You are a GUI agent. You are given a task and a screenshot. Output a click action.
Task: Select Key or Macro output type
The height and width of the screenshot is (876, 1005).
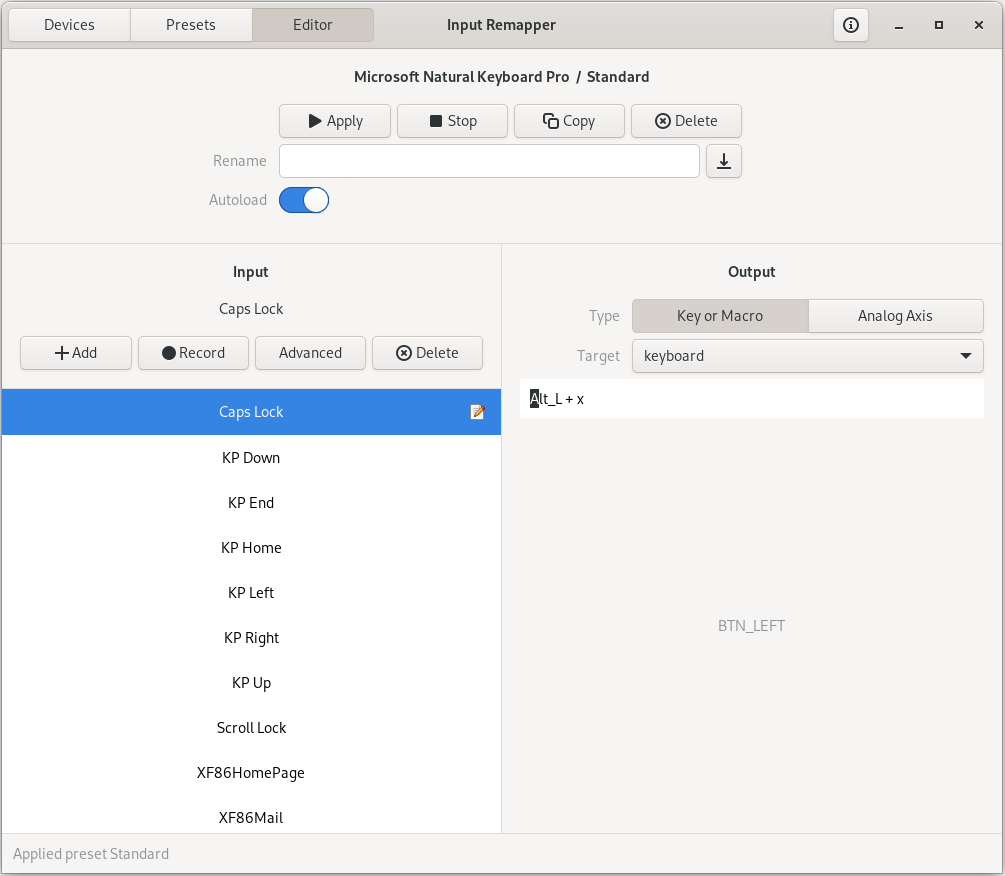[x=720, y=316]
